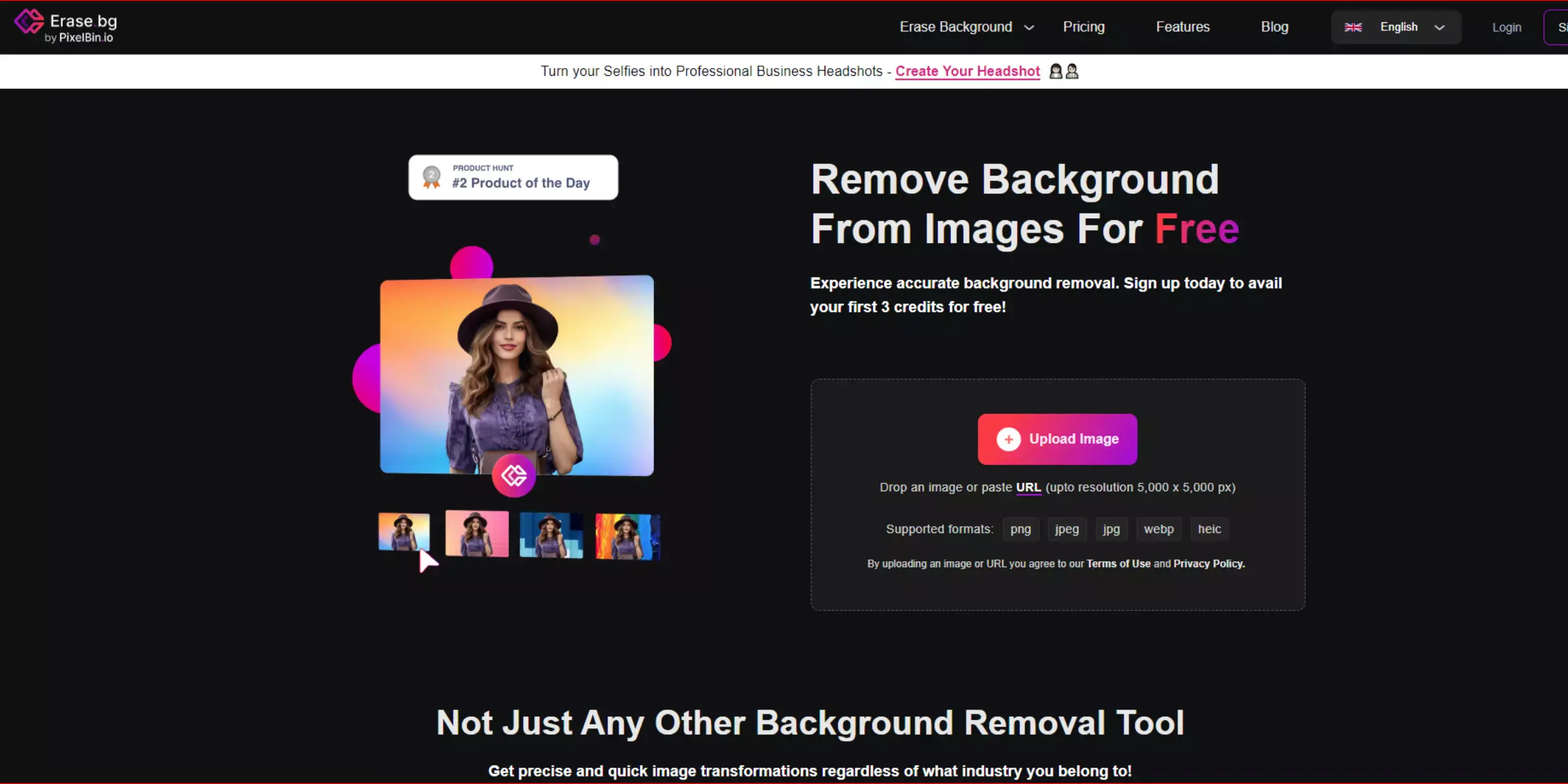The height and width of the screenshot is (784, 1568).
Task: Click the chevron in the language selector
Action: click(1439, 27)
